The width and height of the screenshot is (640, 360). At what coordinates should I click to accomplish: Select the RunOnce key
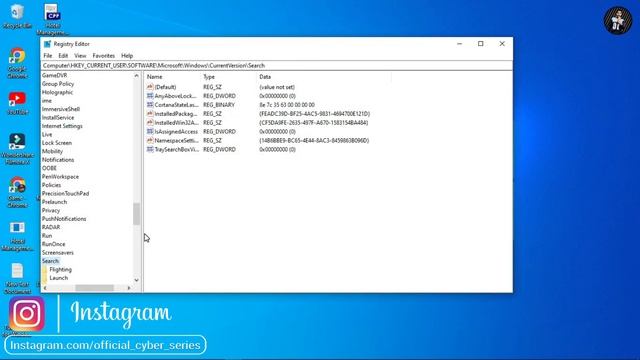(53, 244)
